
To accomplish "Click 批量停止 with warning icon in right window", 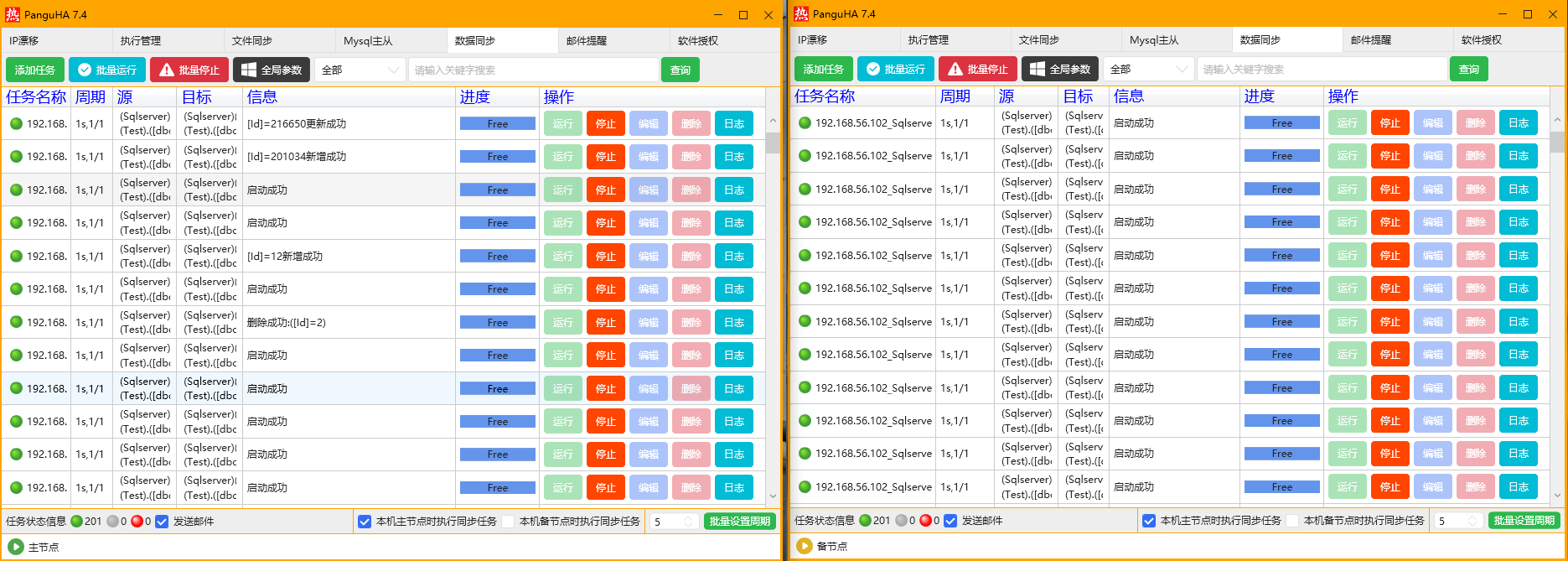I will click(x=979, y=69).
